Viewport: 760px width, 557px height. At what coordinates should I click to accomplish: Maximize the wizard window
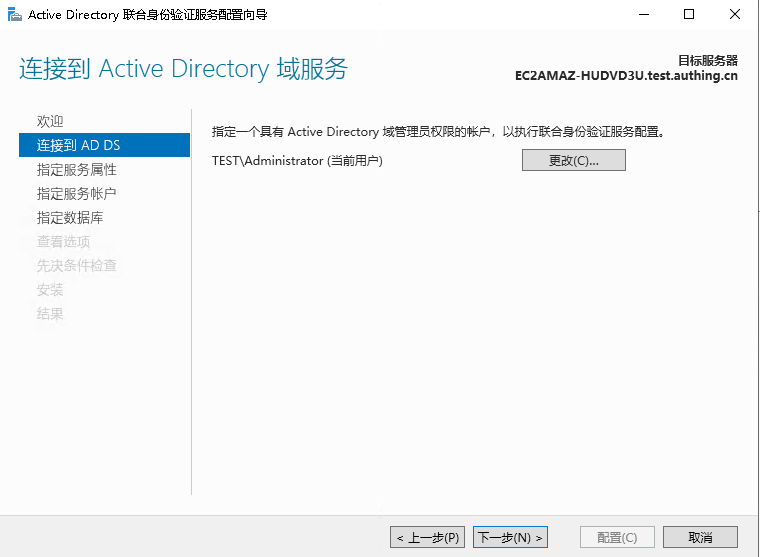point(689,15)
